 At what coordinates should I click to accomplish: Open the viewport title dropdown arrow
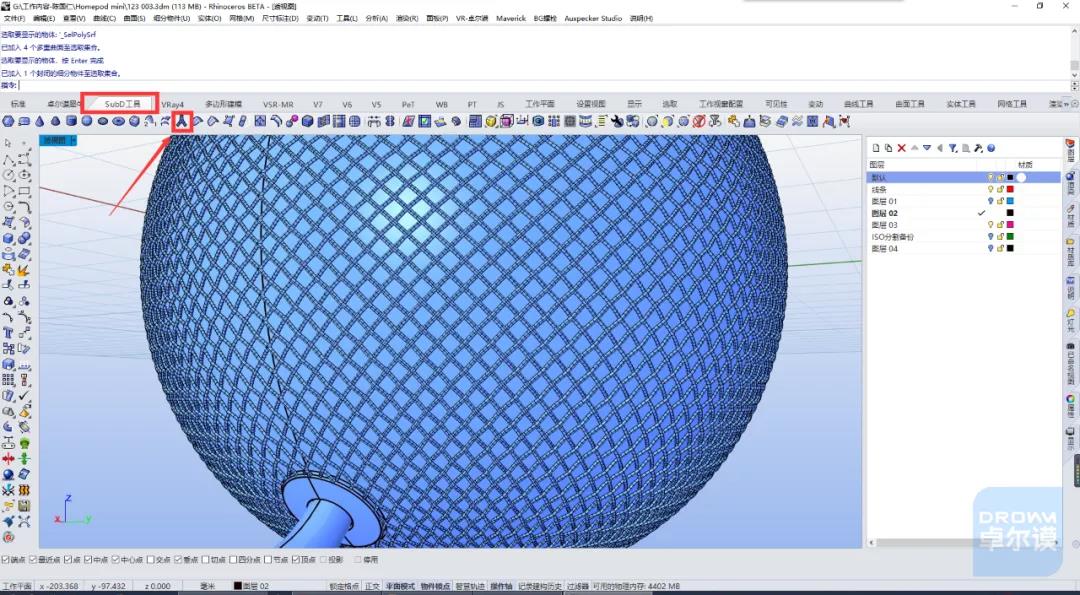click(73, 140)
